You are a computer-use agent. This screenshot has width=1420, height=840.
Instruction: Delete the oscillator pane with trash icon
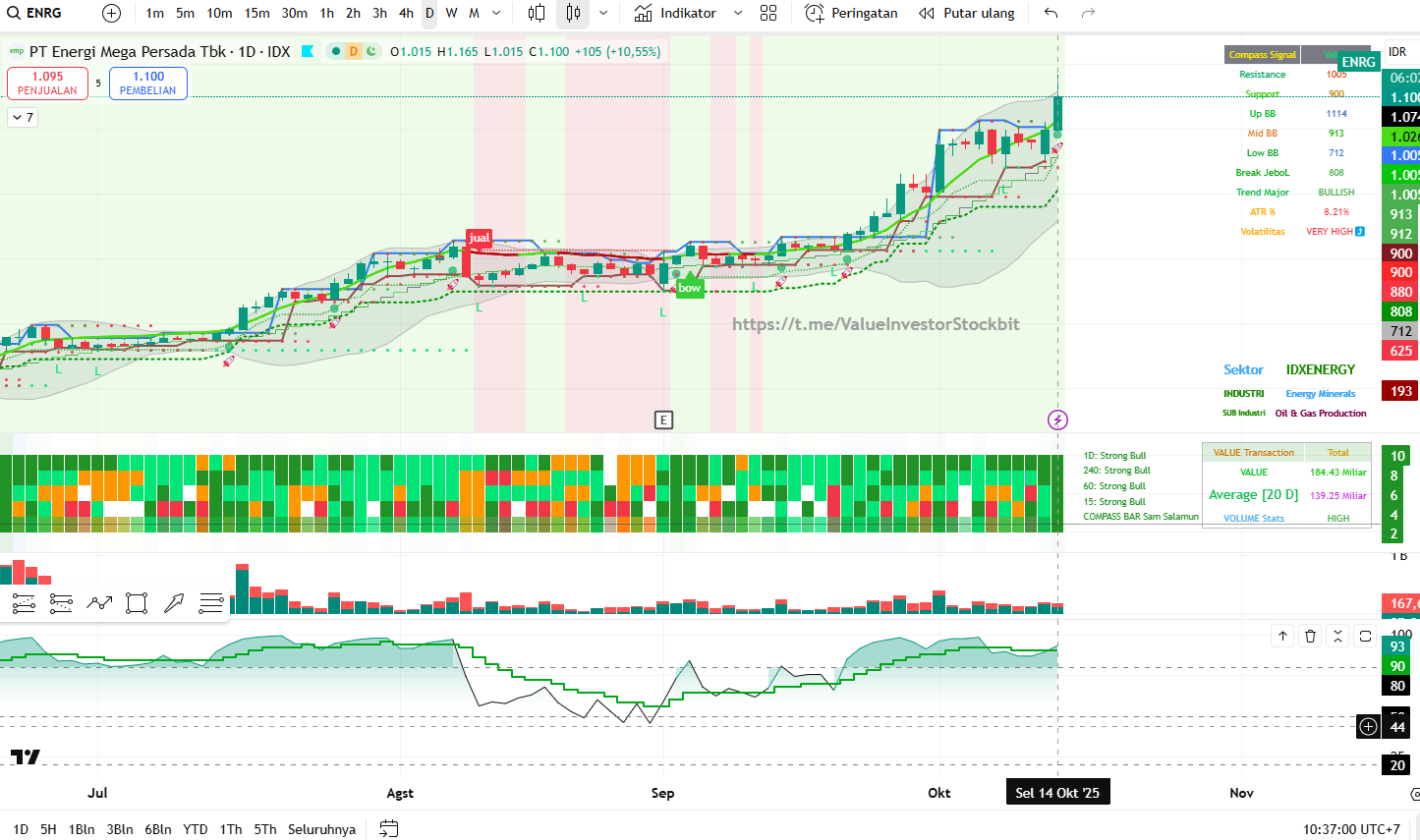(1310, 637)
